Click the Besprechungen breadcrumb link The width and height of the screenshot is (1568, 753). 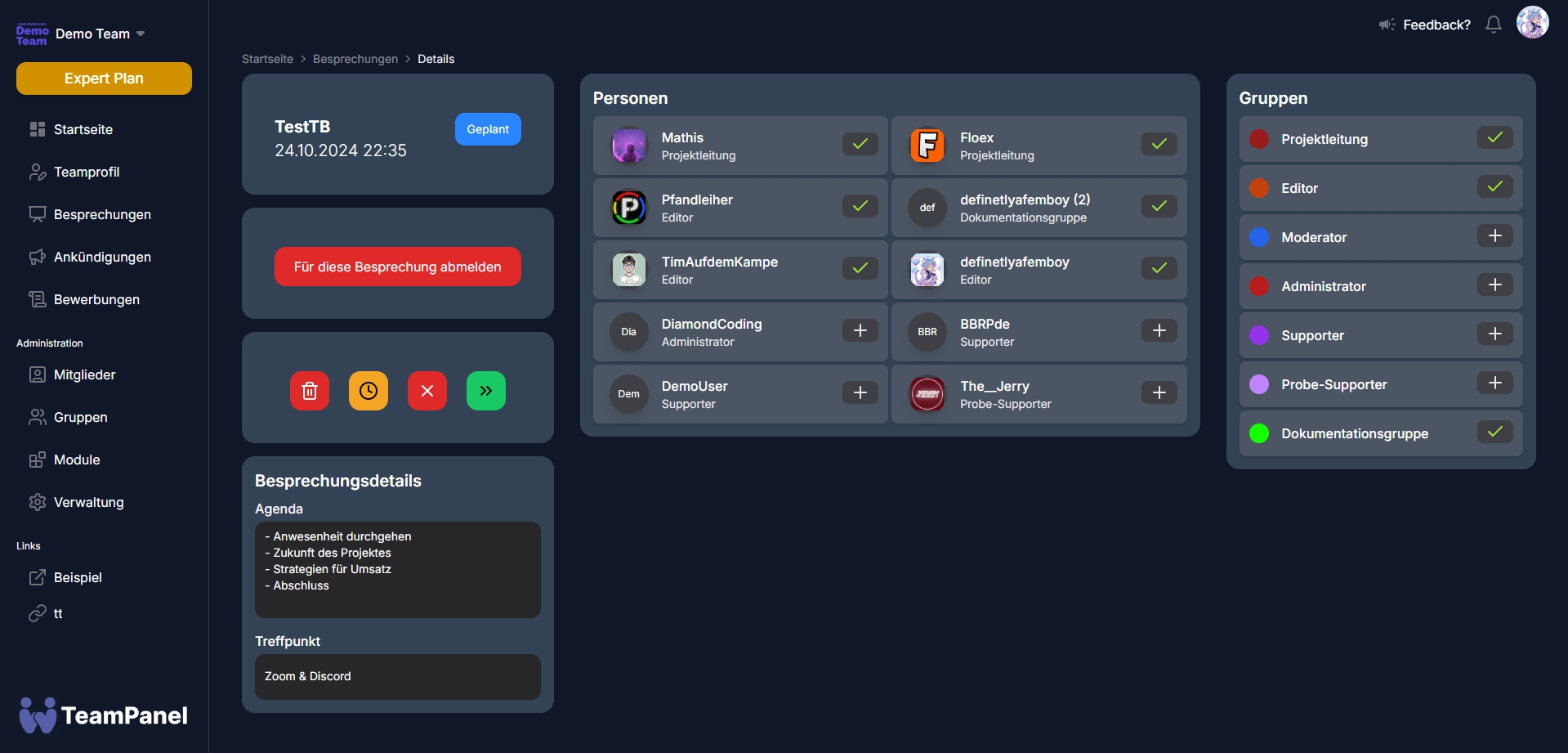click(x=355, y=59)
